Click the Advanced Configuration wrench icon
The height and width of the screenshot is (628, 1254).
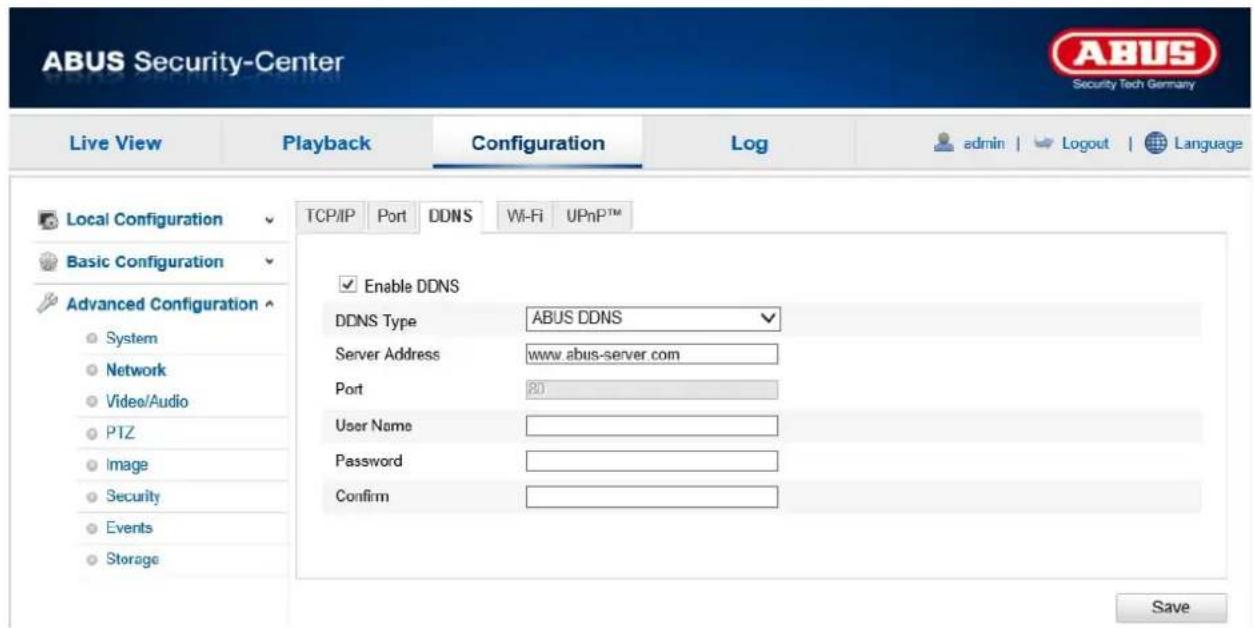coord(49,303)
